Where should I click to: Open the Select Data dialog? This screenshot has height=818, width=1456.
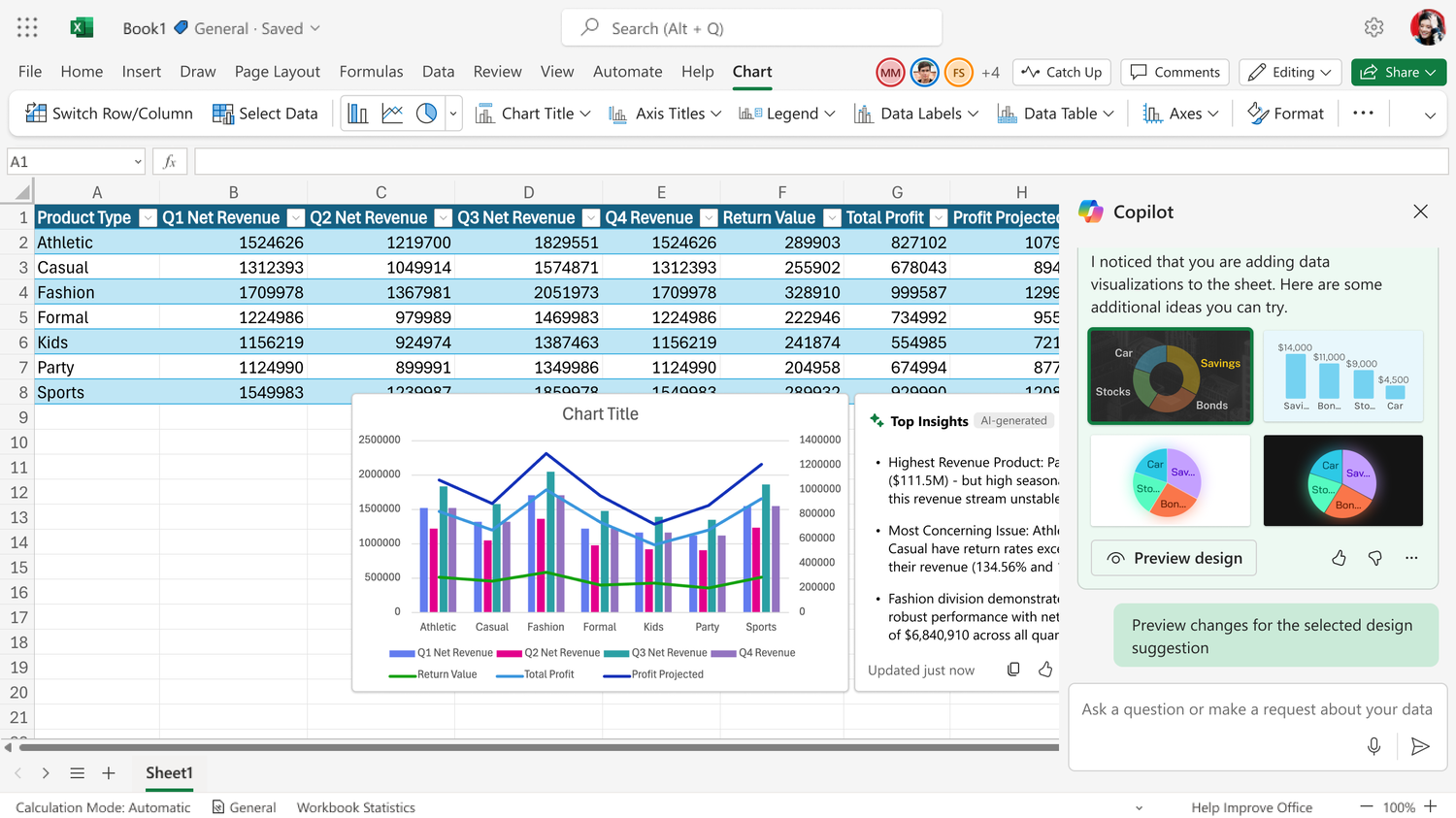point(265,114)
